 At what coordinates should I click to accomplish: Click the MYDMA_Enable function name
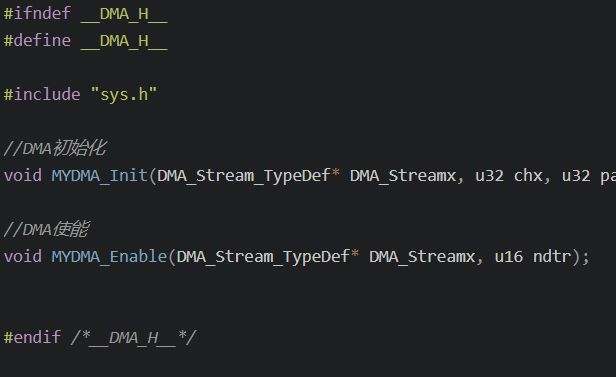coord(109,256)
